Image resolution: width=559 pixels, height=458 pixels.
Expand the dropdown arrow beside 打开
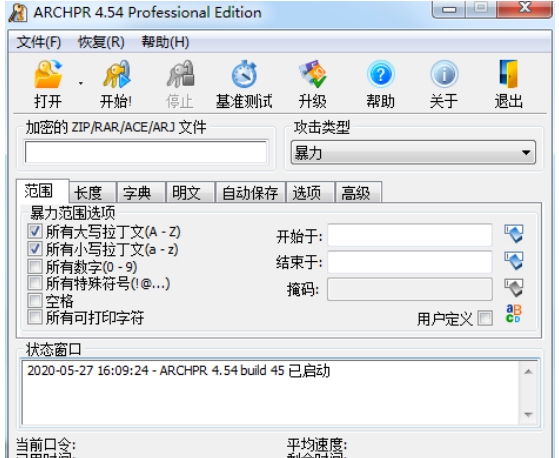click(81, 83)
